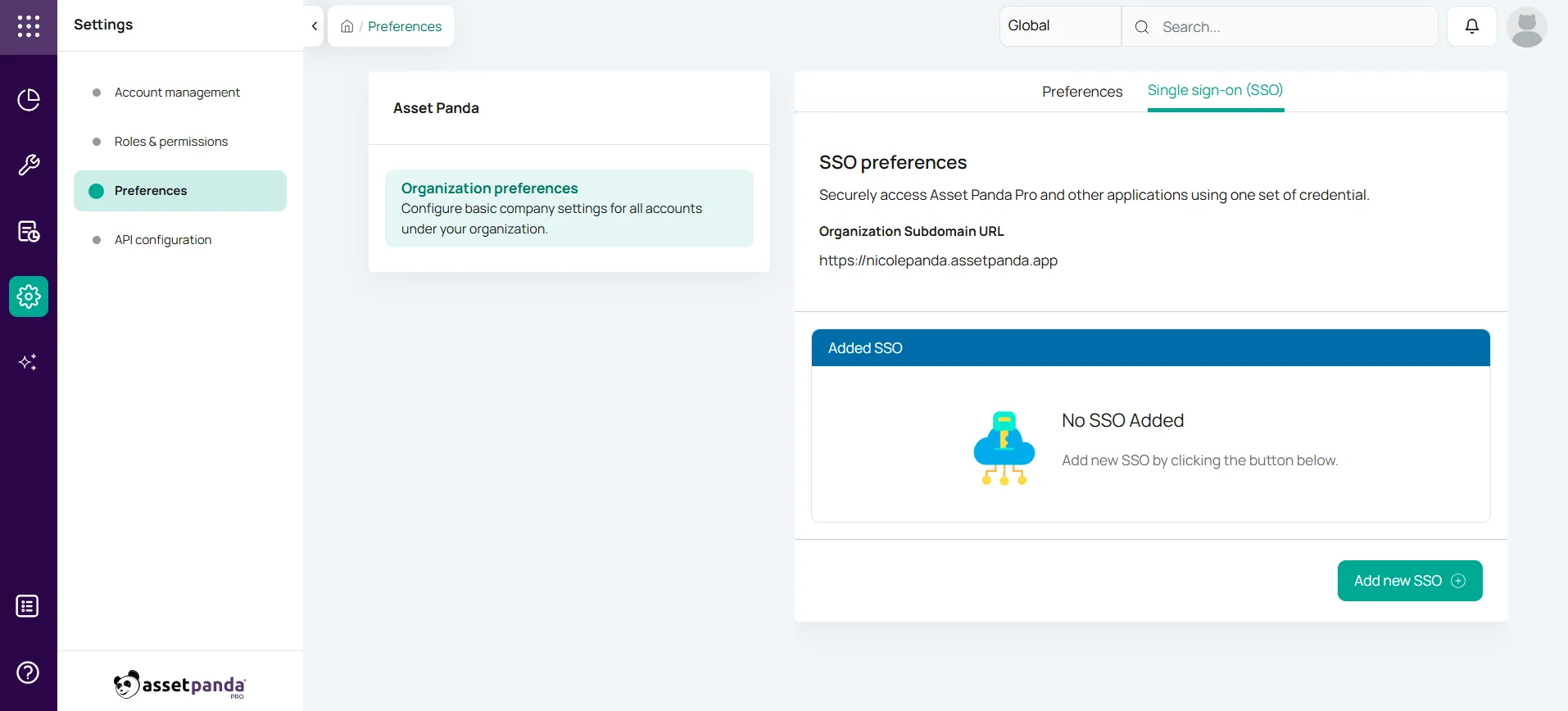Click the Settings panel title
This screenshot has height=711, width=1568.
[x=103, y=25]
